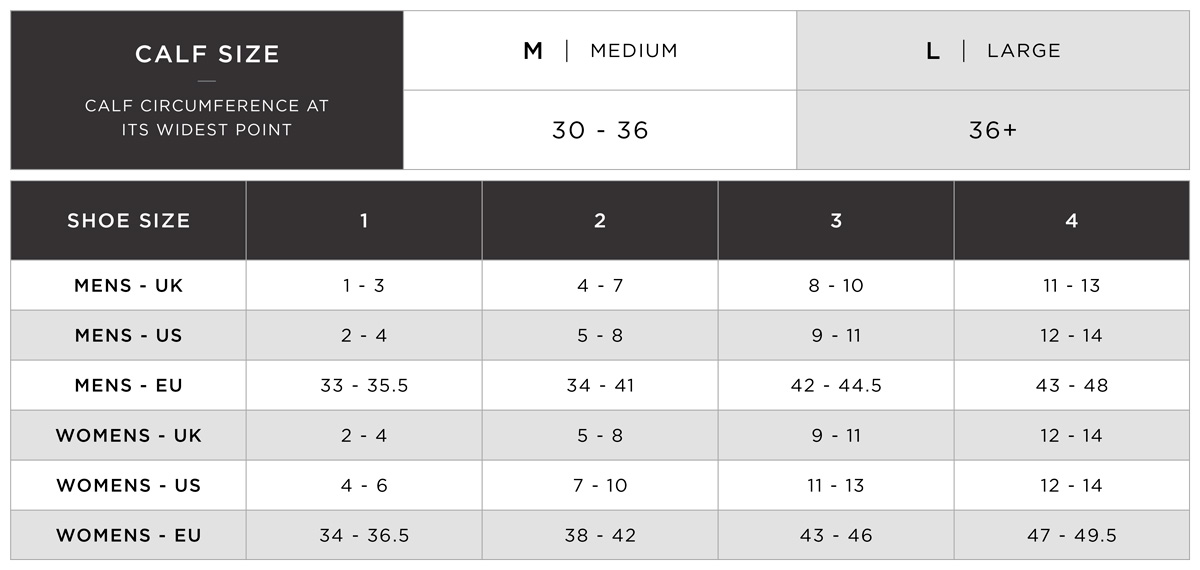Screen dimensions: 1200x570
Task: Select shoe size column 2 header
Action: (600, 221)
